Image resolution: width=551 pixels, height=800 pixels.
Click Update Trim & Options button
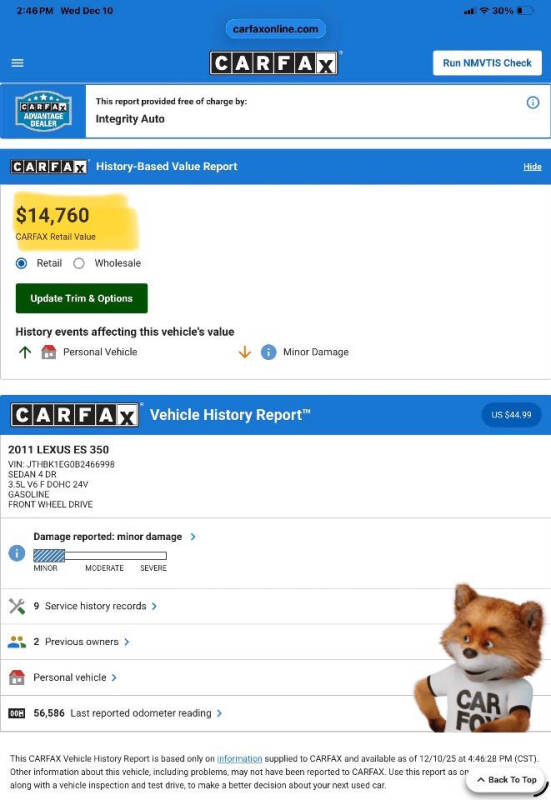(82, 298)
